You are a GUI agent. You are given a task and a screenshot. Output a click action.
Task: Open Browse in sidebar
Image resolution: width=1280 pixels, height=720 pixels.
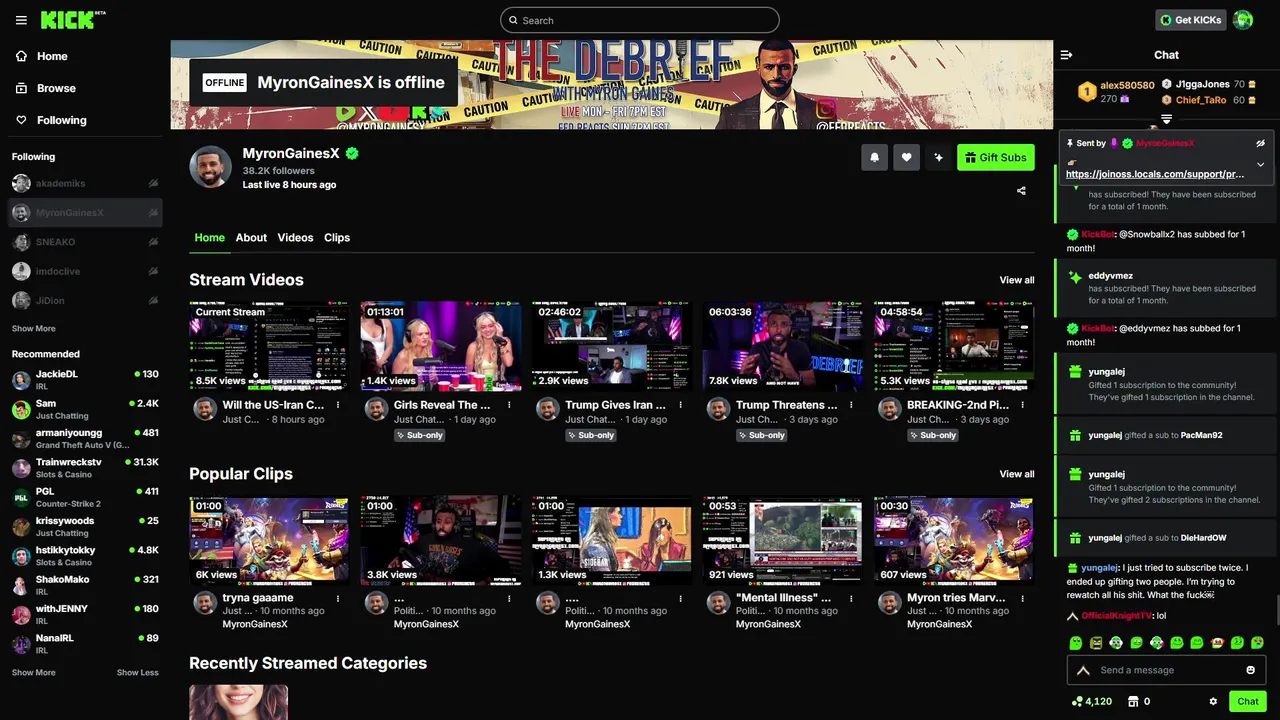[46, 88]
